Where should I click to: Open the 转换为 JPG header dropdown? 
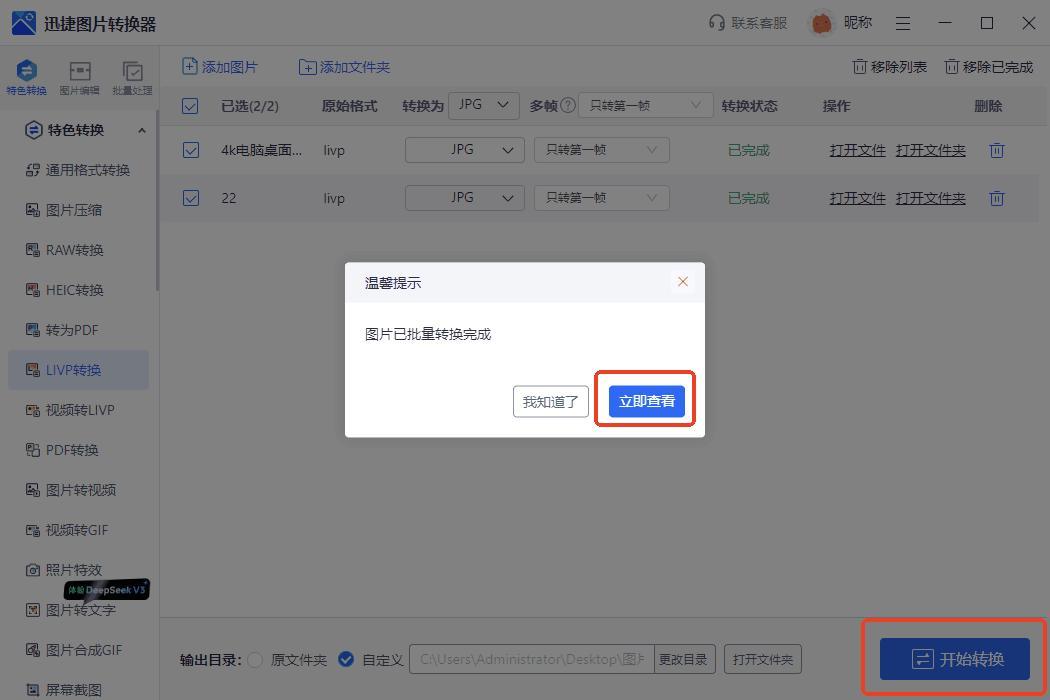click(484, 105)
